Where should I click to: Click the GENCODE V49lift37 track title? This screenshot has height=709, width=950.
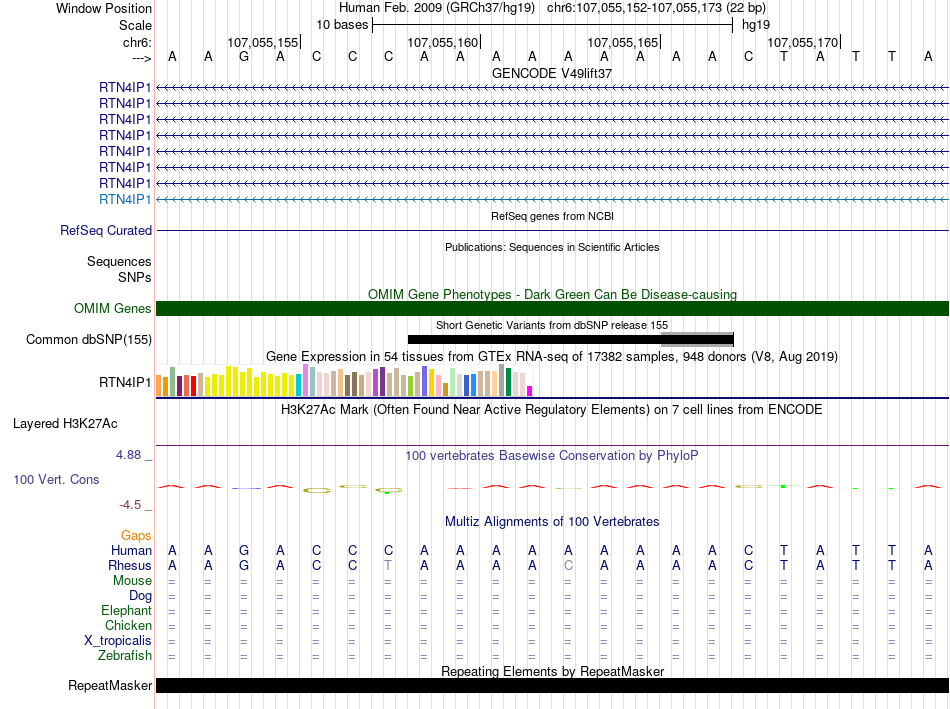click(552, 74)
